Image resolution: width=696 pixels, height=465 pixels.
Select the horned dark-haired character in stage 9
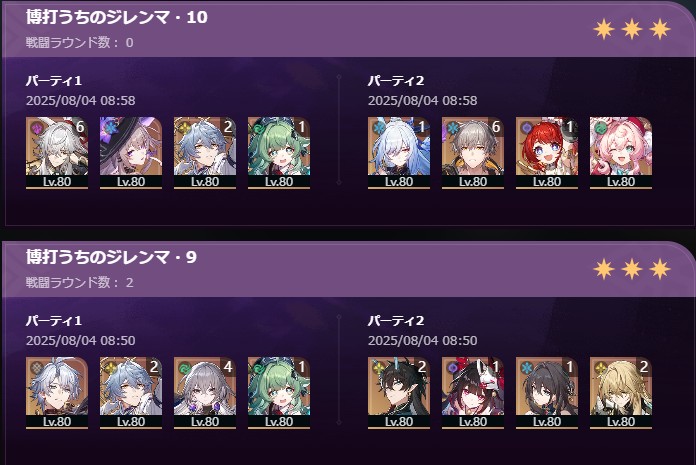pos(399,393)
